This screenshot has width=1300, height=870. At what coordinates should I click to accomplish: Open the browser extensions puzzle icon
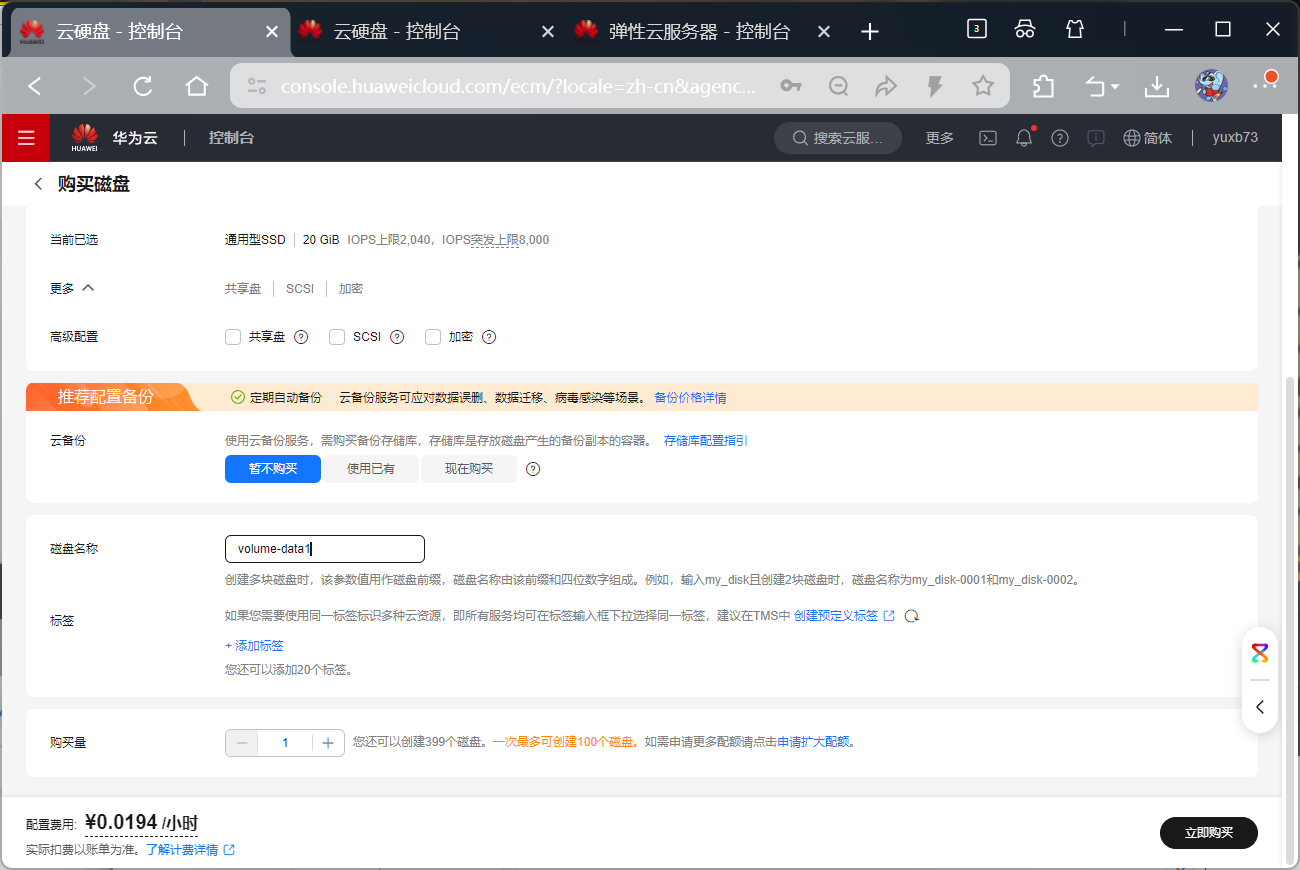pos(1043,87)
